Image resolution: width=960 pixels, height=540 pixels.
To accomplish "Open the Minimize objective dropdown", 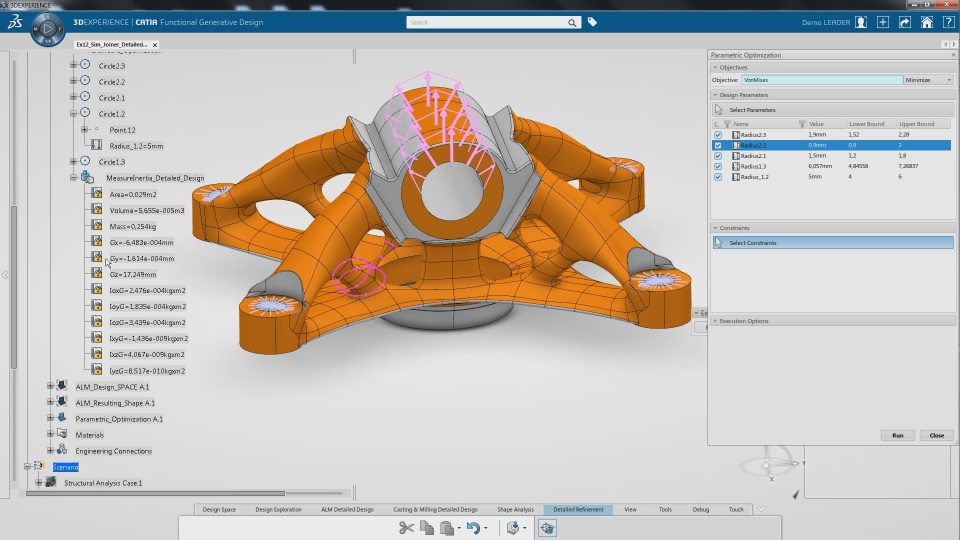I will (x=928, y=80).
